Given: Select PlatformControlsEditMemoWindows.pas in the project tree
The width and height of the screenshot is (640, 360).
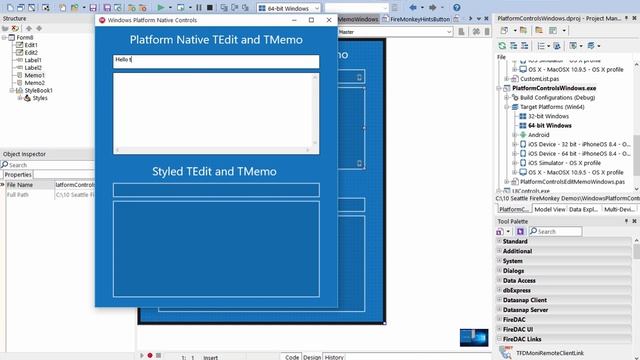Looking at the screenshot, I should [x=572, y=182].
